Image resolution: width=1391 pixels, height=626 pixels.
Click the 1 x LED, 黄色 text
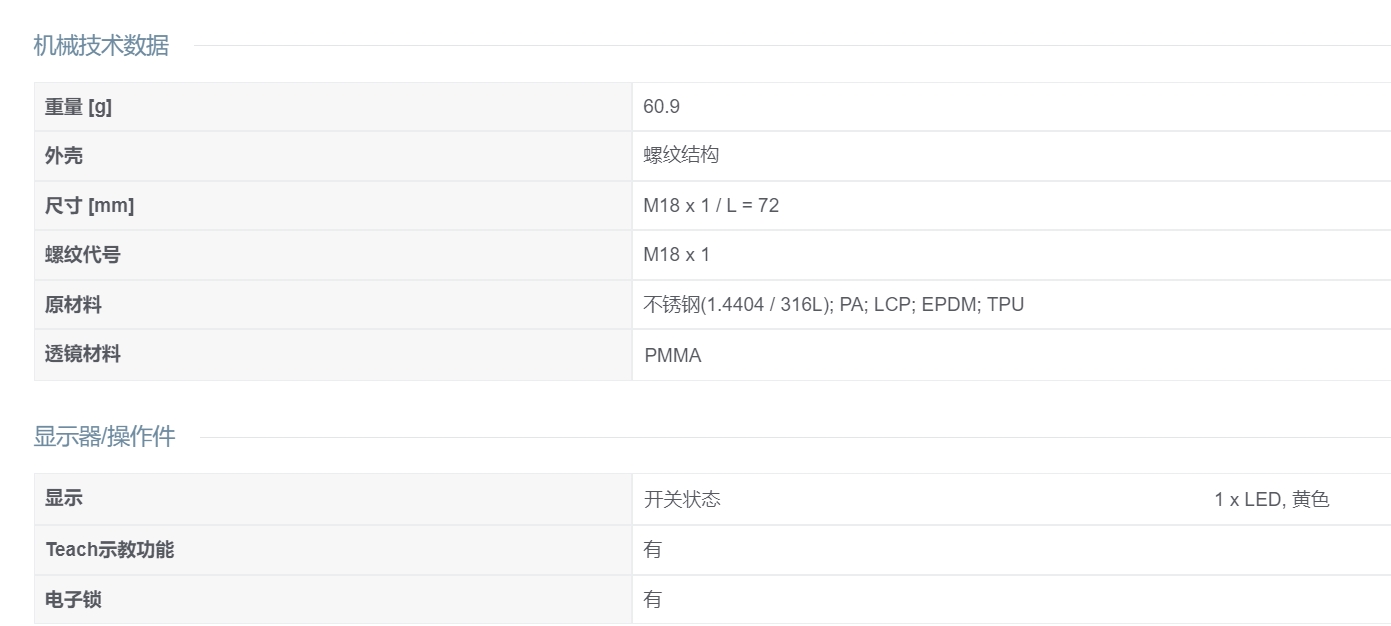[x=1271, y=500]
